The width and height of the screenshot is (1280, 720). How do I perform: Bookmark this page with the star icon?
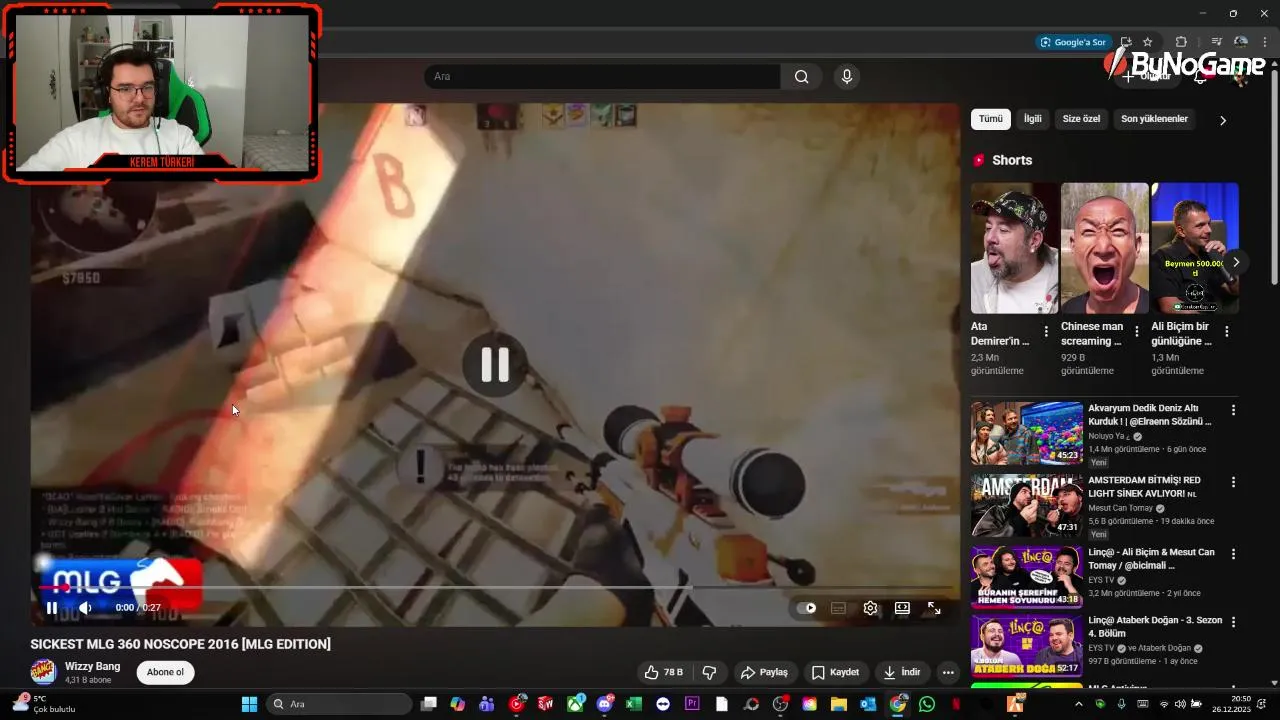tap(1148, 42)
